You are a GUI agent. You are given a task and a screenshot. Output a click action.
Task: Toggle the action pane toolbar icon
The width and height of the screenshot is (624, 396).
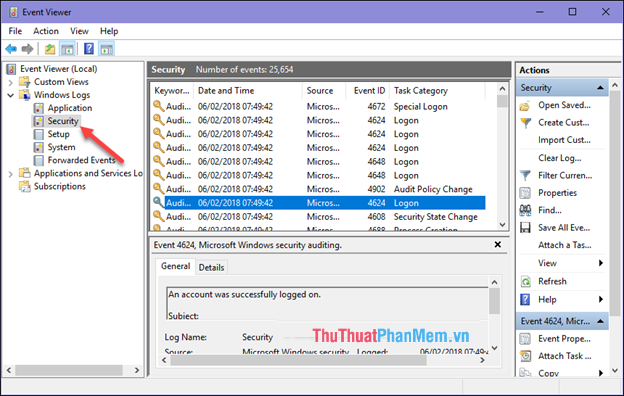tap(107, 49)
